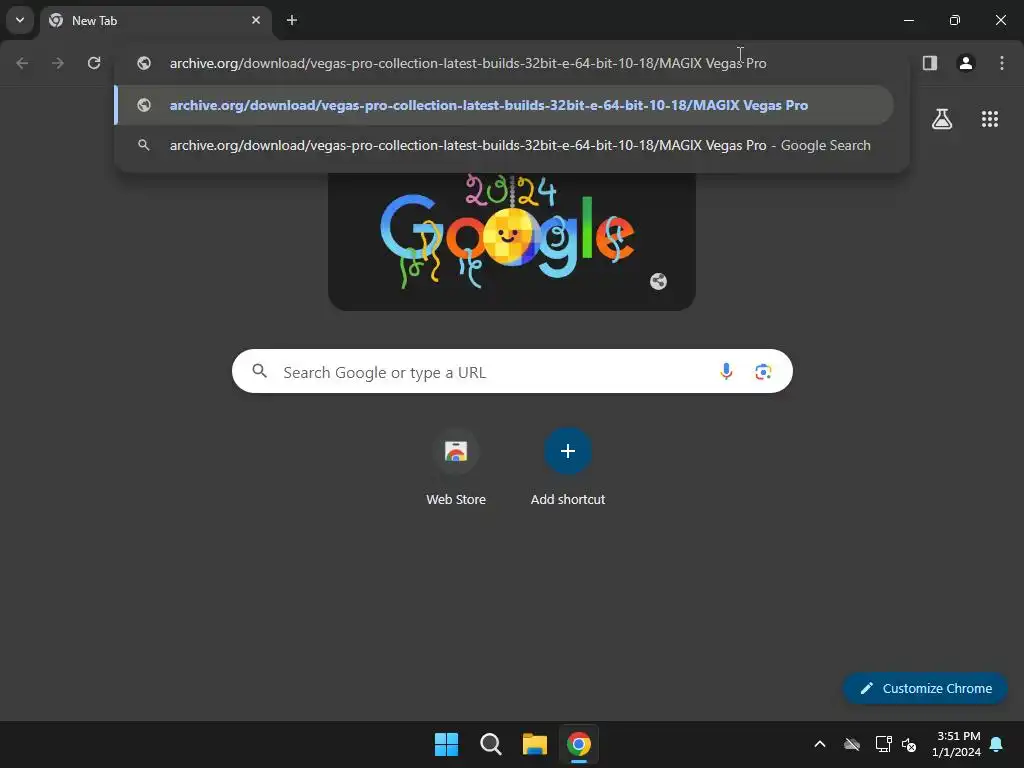Click the globe icon in the address bar

[144, 63]
